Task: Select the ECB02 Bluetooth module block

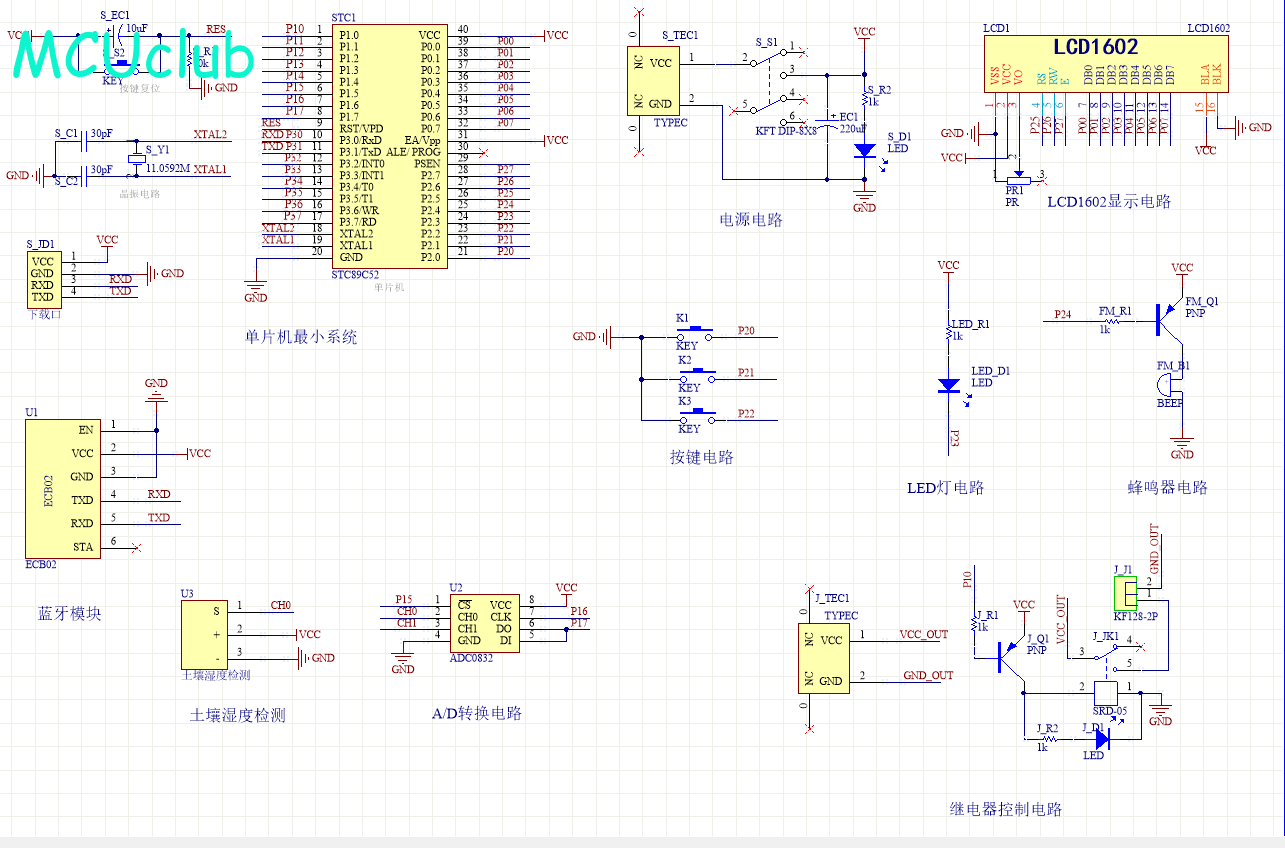Action: point(61,488)
